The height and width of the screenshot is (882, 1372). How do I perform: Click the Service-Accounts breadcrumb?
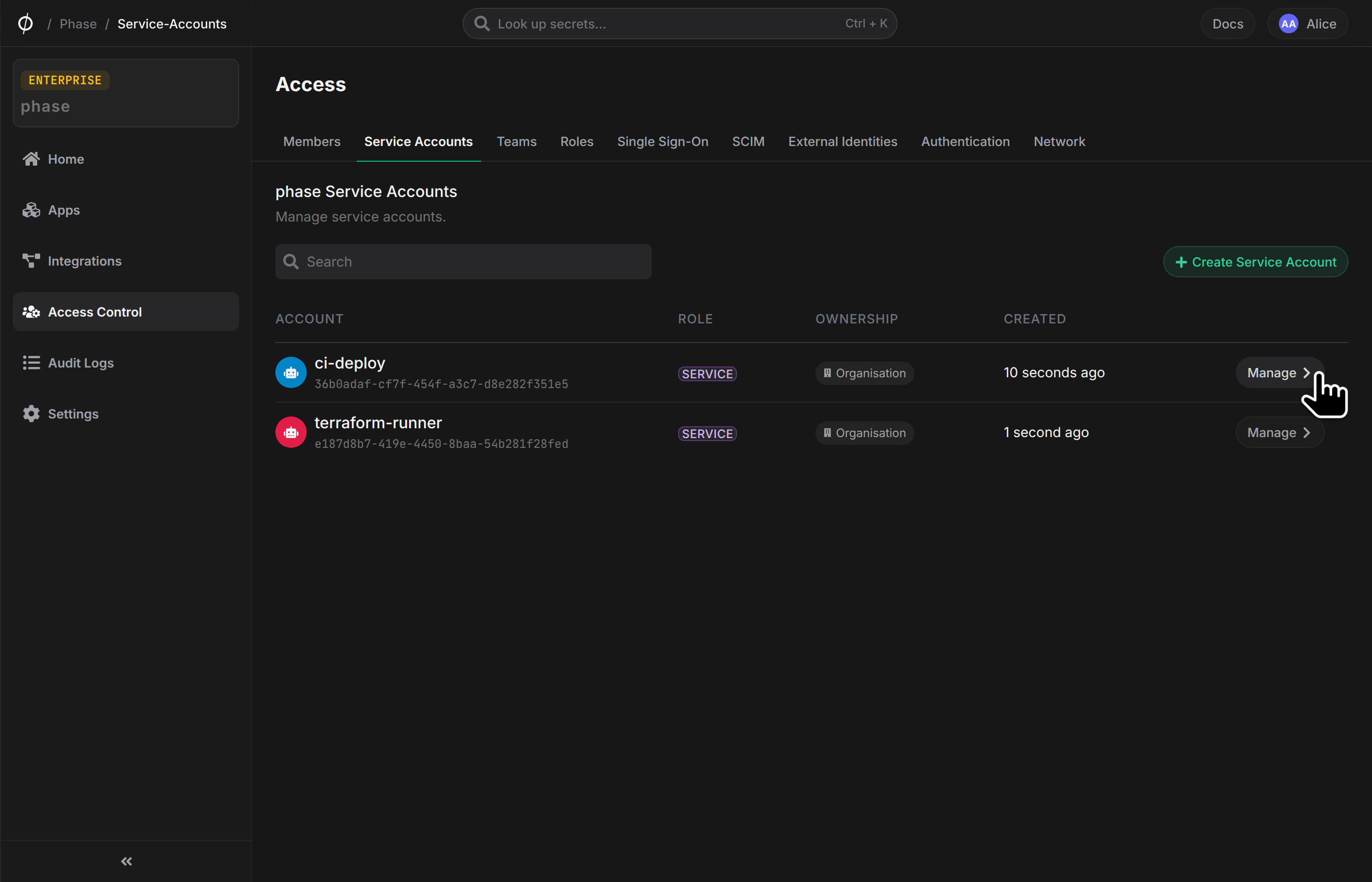tap(172, 24)
